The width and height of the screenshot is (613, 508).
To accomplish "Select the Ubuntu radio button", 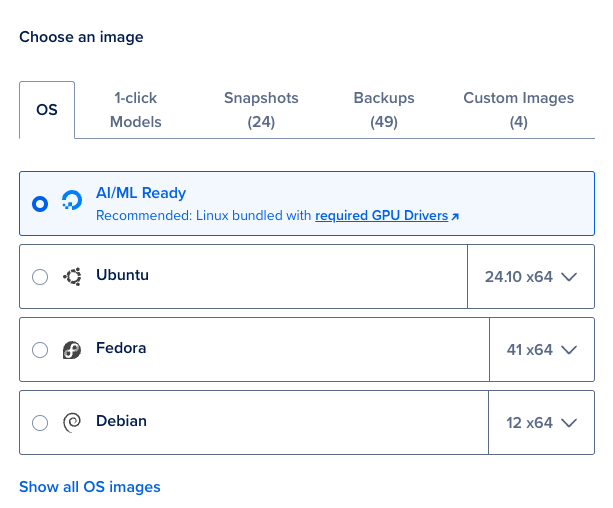I will pos(40,277).
